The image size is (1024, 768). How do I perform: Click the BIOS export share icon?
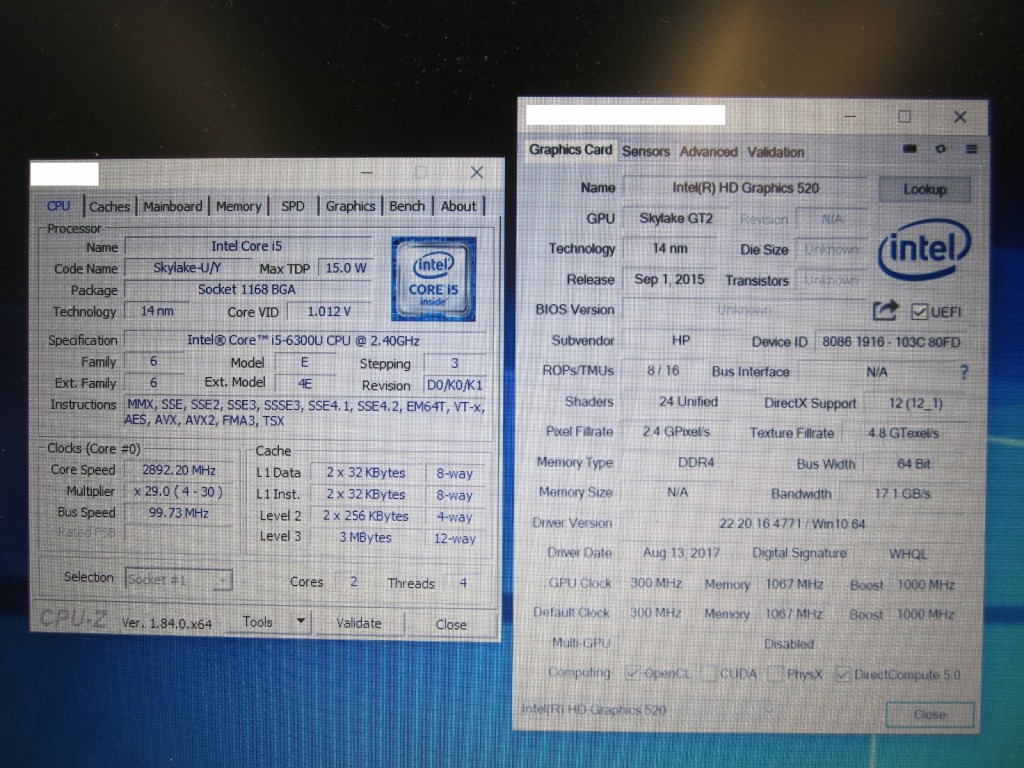886,310
